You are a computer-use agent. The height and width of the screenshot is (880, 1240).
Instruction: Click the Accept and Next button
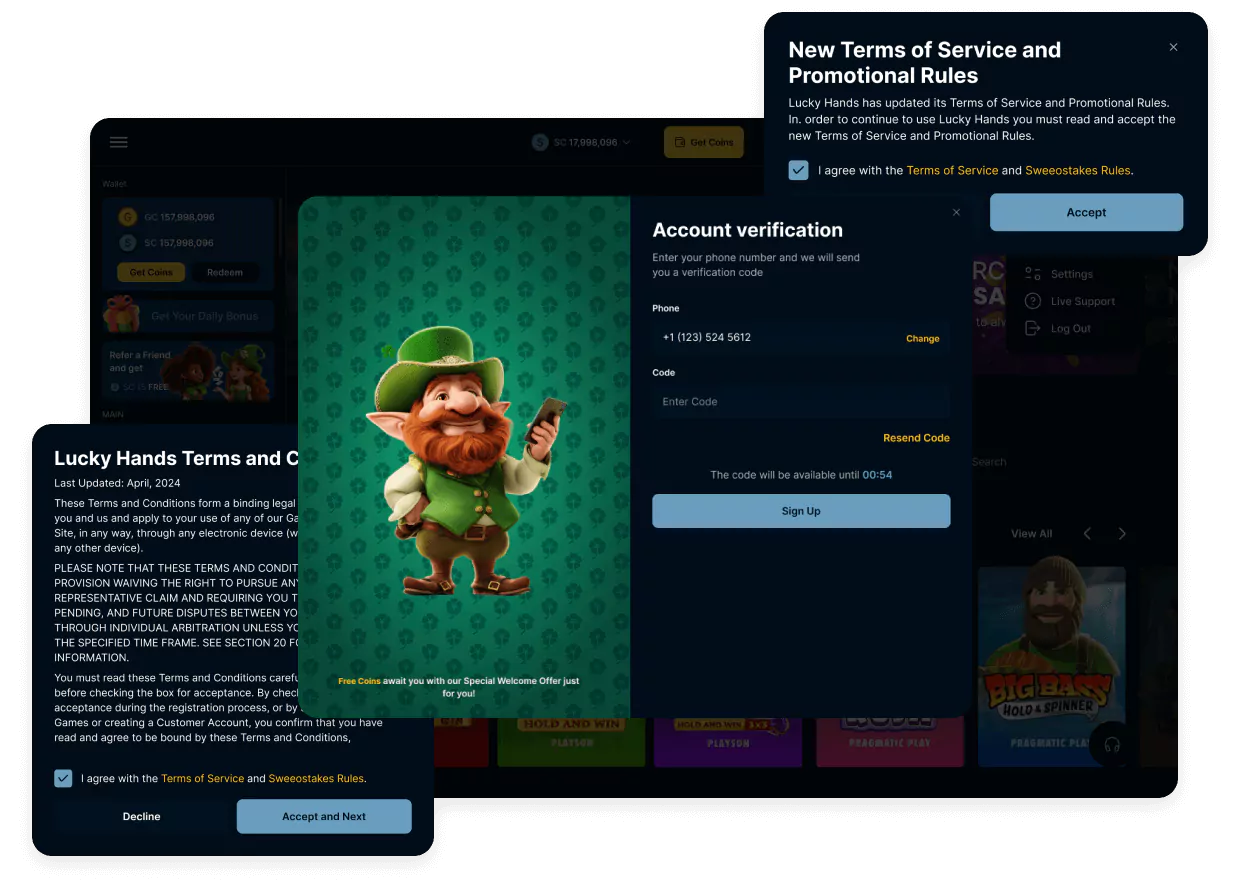(324, 817)
